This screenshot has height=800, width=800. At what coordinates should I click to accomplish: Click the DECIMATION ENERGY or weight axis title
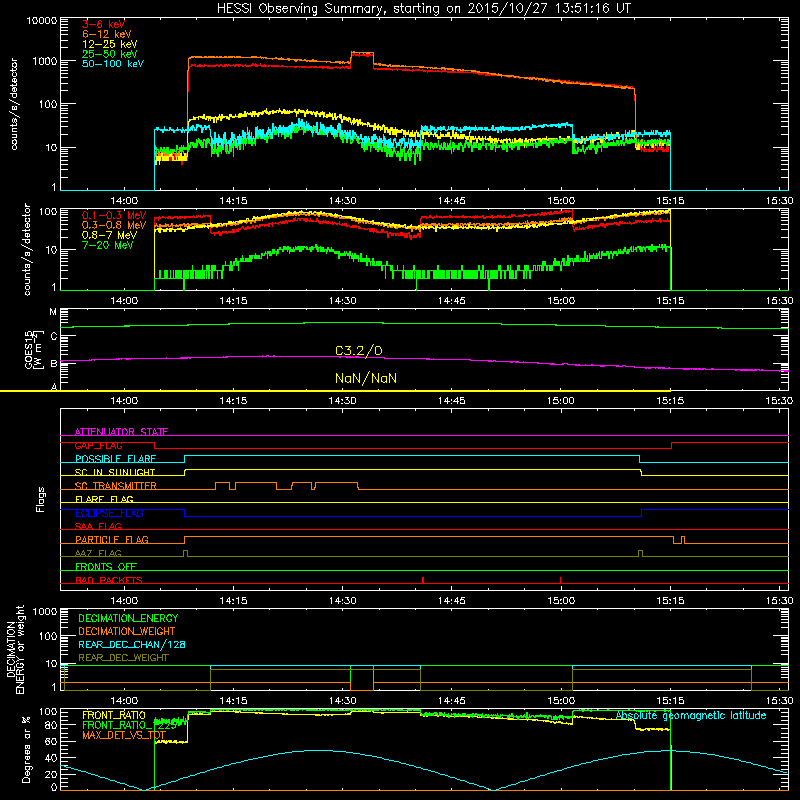tap(15, 649)
